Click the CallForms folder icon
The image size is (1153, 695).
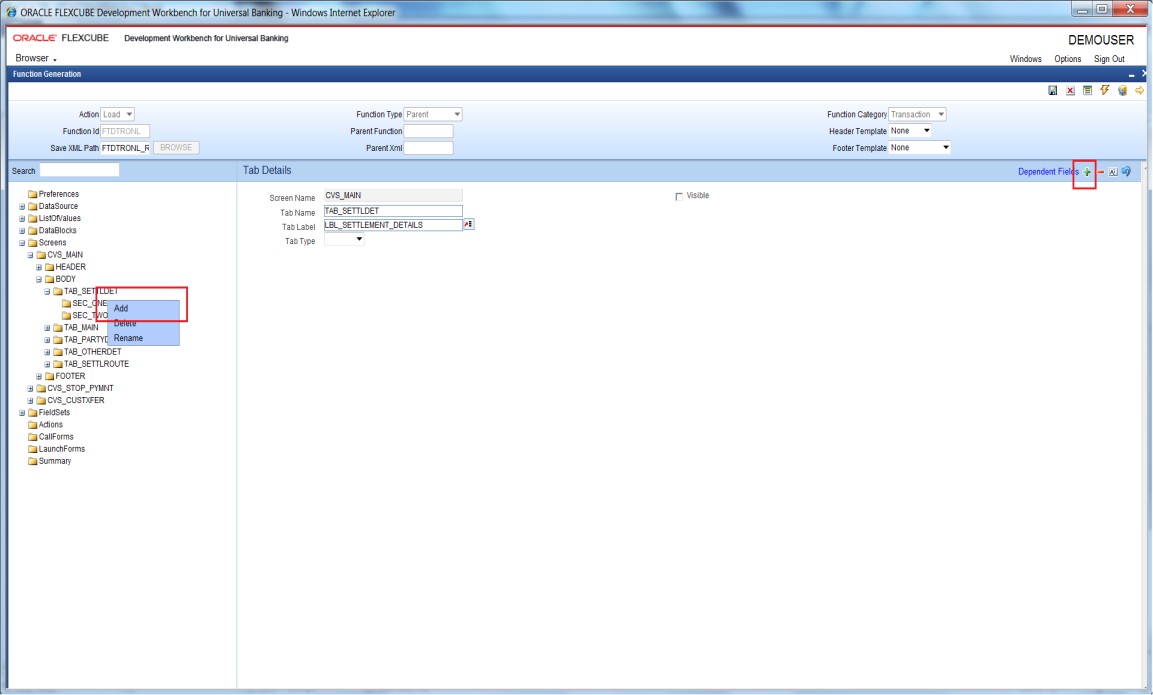point(32,437)
